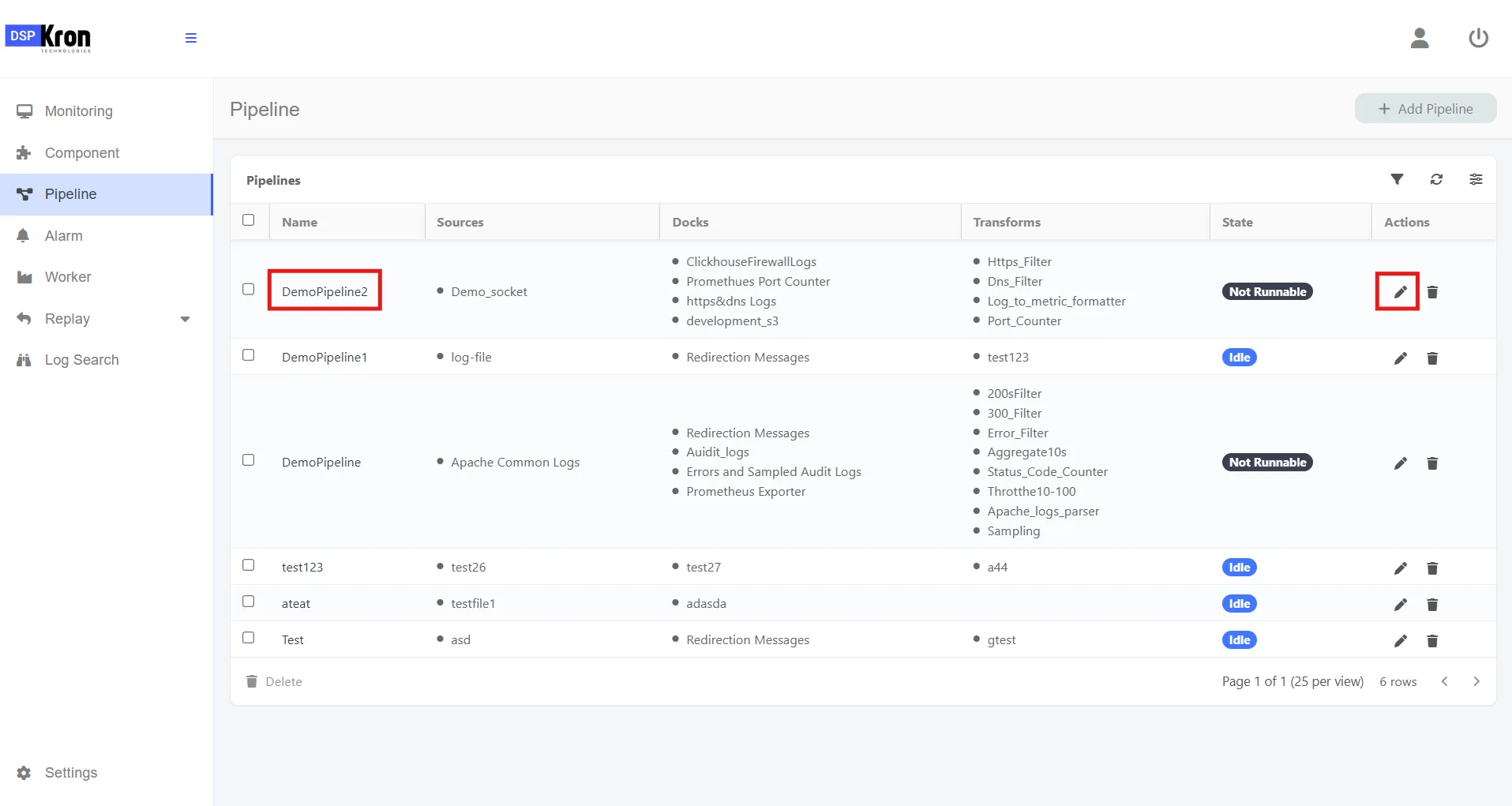The image size is (1512, 806).
Task: Delete DemoPipeline2 with trash icon
Action: click(1432, 292)
